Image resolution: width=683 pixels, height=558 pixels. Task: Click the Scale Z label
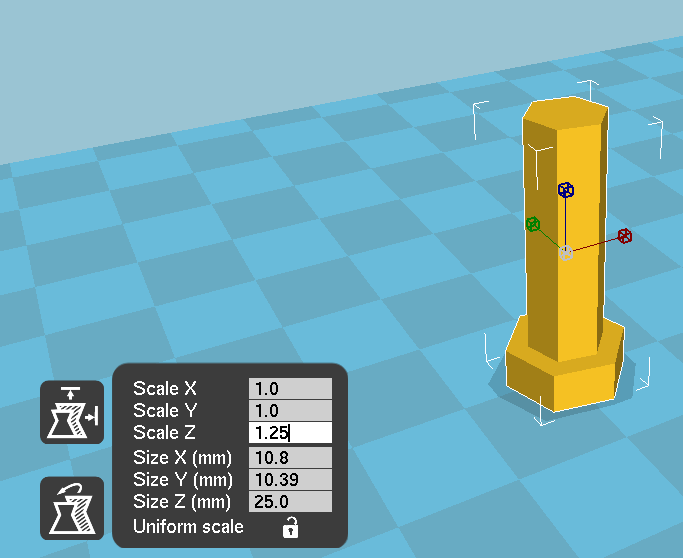pyautogui.click(x=164, y=433)
